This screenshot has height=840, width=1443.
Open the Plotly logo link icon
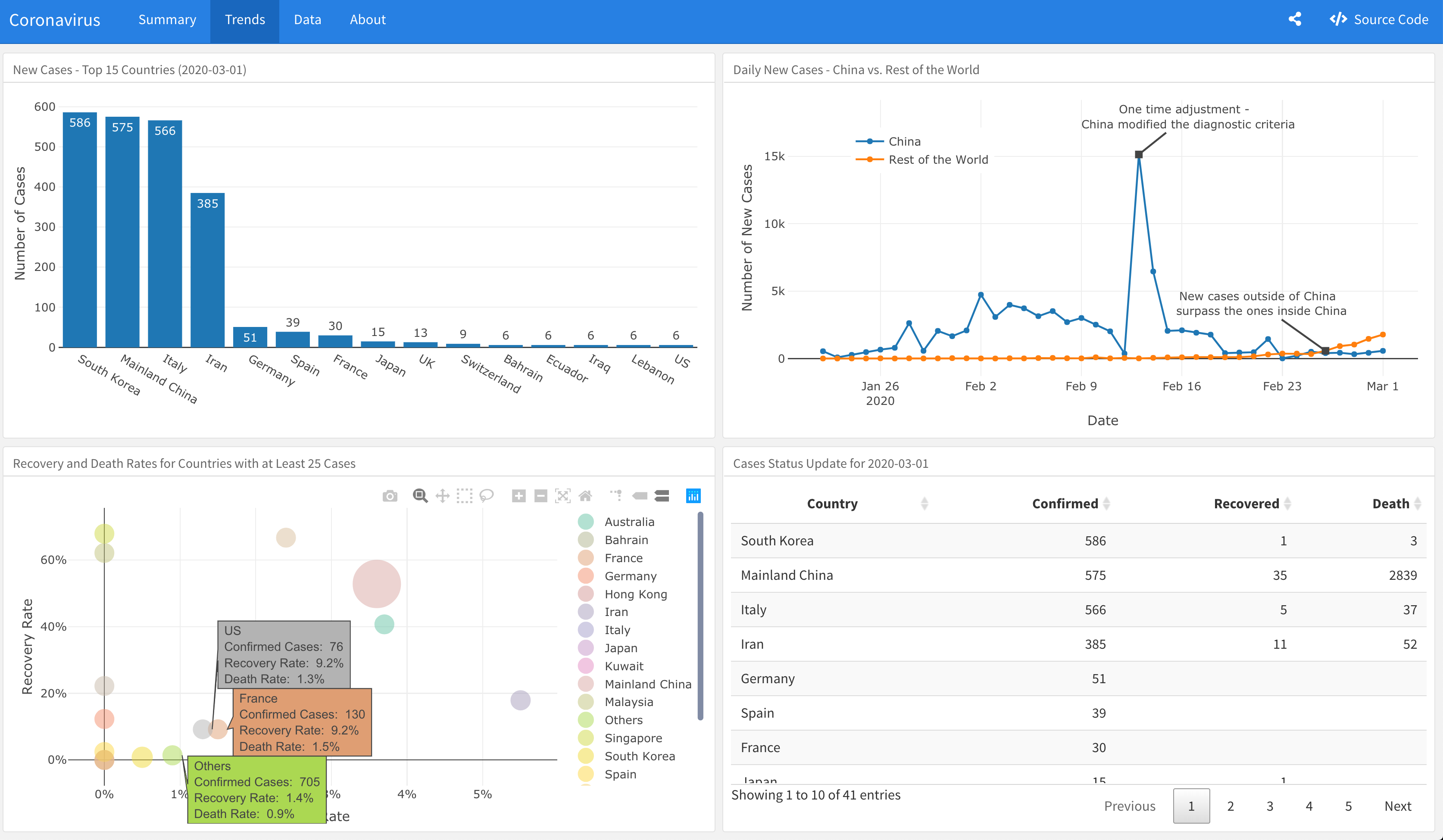693,496
